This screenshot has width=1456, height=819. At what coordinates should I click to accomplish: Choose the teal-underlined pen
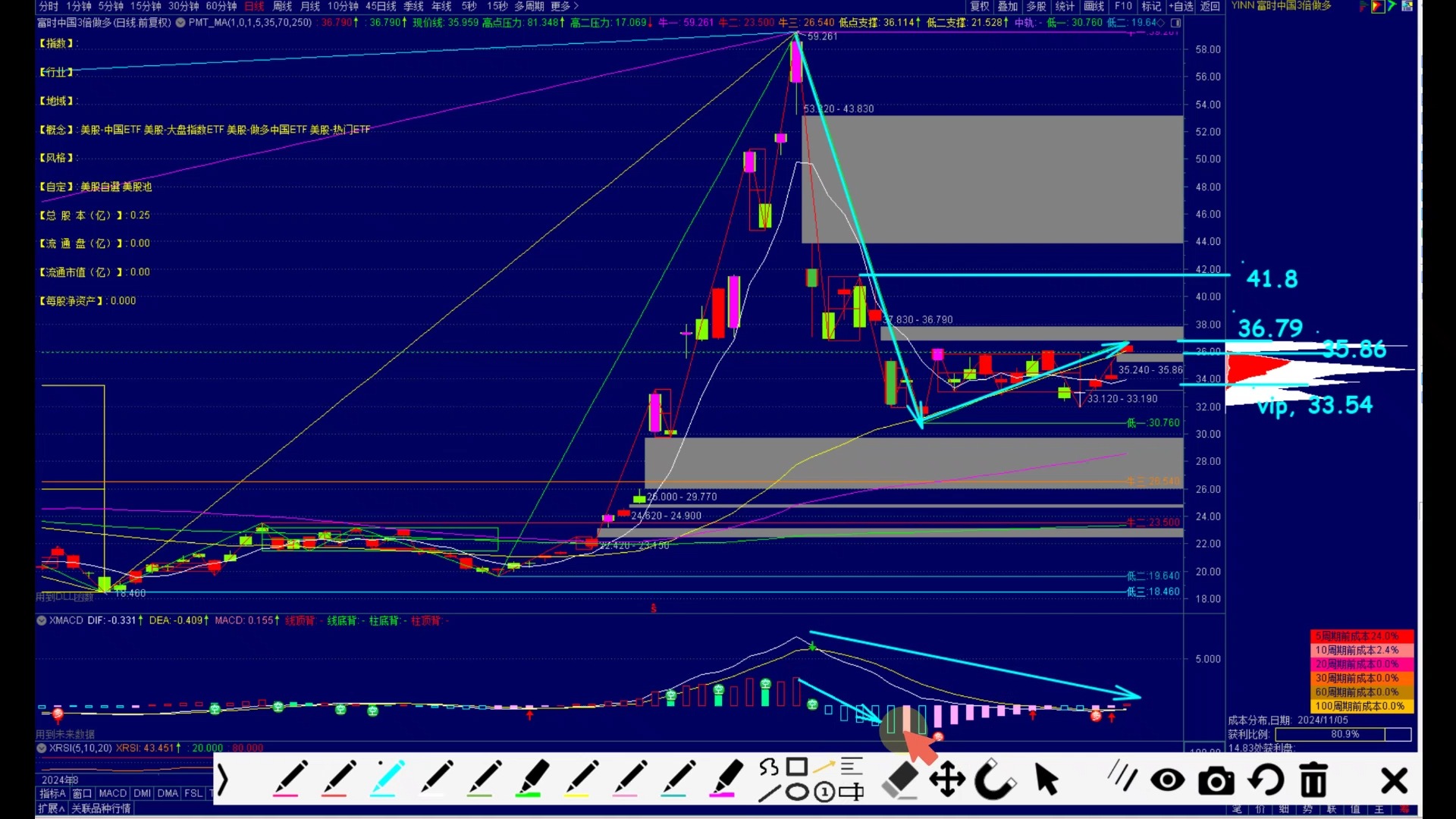pos(678,779)
